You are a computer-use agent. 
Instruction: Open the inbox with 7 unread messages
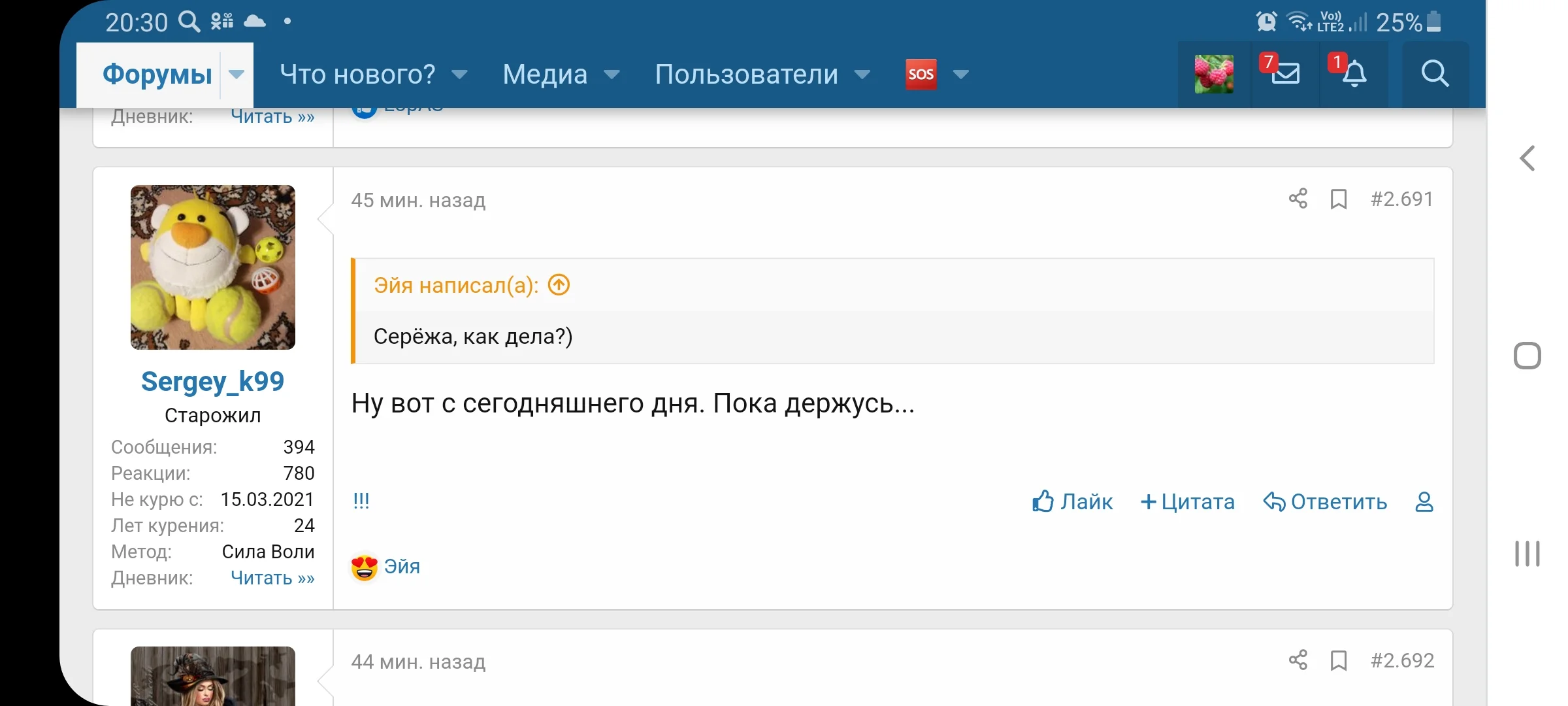[x=1283, y=74]
